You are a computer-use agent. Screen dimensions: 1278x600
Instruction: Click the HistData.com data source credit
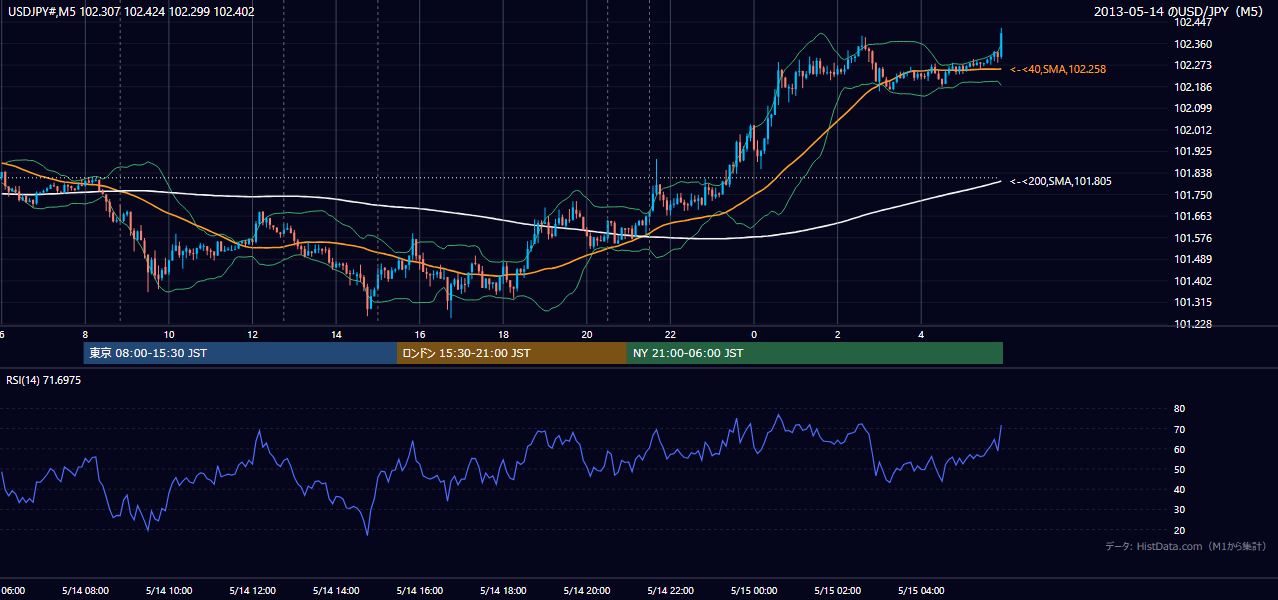coord(1186,546)
